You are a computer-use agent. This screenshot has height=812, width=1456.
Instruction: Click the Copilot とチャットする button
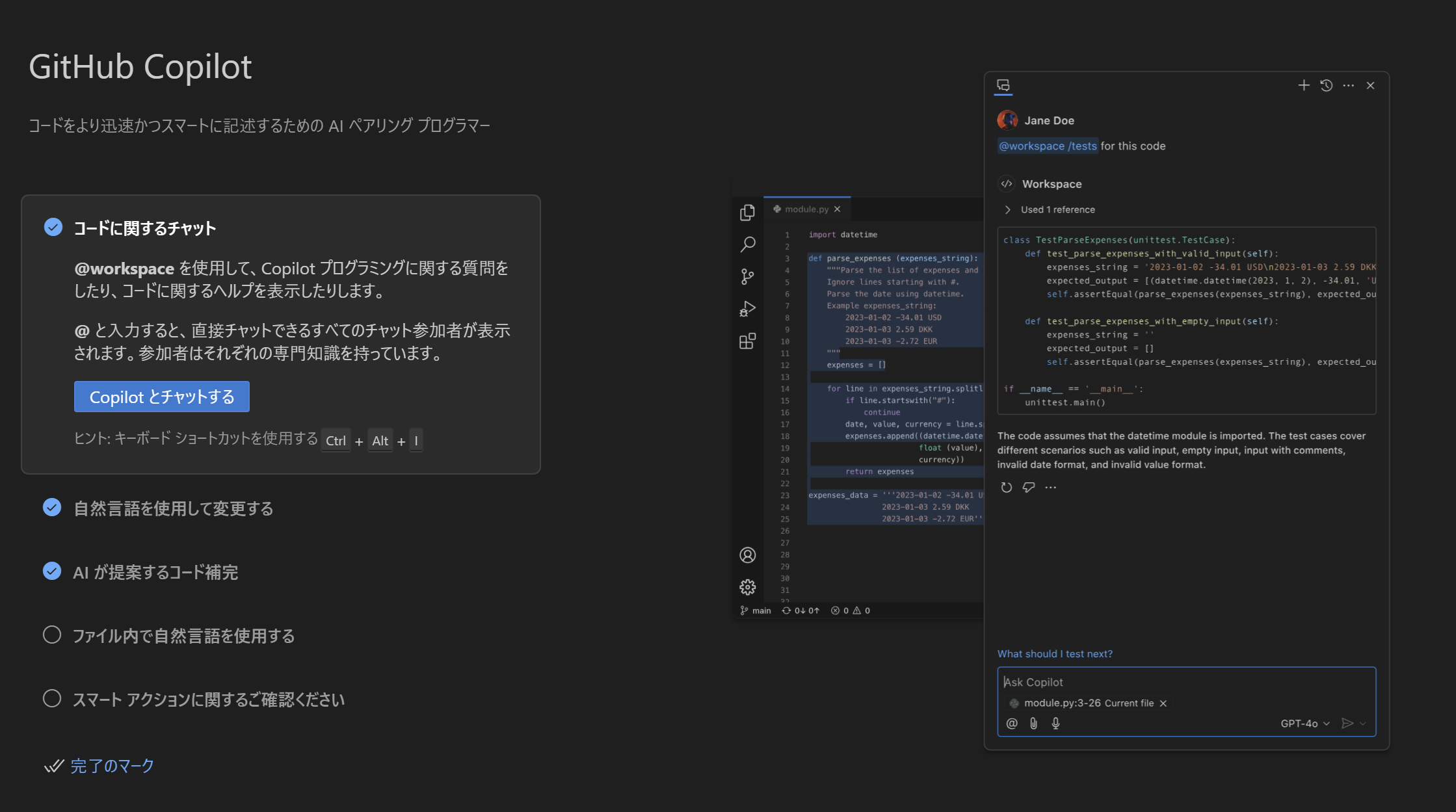(x=161, y=397)
